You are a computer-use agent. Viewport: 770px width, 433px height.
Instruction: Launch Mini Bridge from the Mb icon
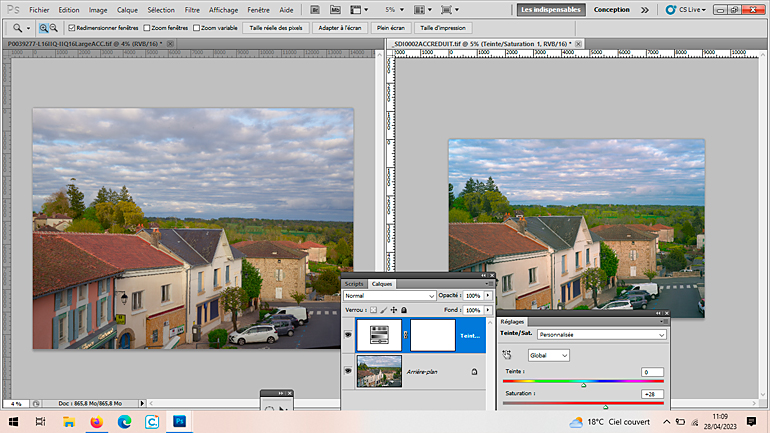[335, 10]
